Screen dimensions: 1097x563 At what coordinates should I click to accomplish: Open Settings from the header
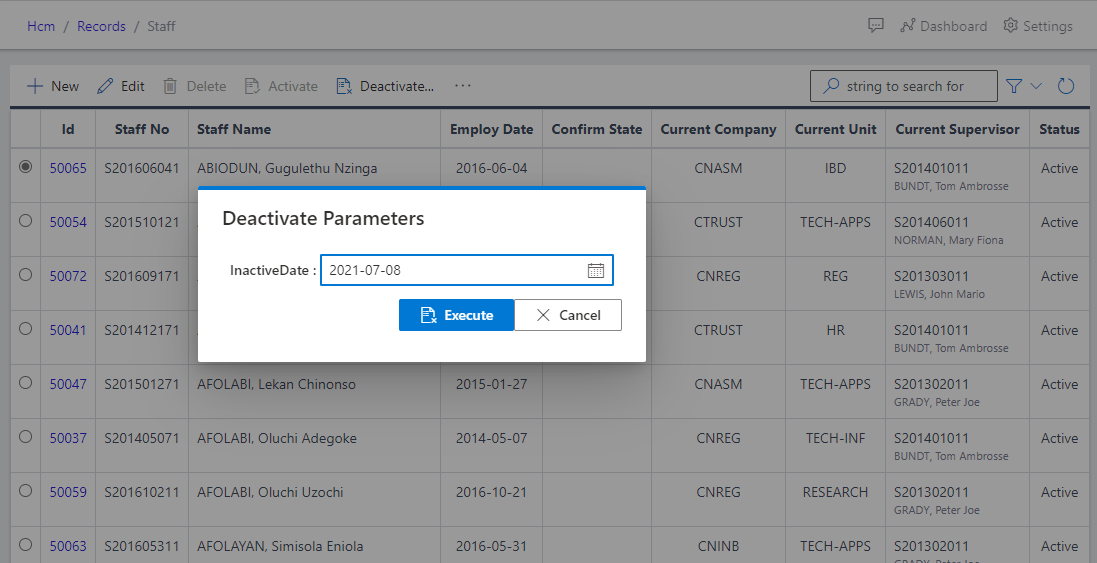[1038, 26]
